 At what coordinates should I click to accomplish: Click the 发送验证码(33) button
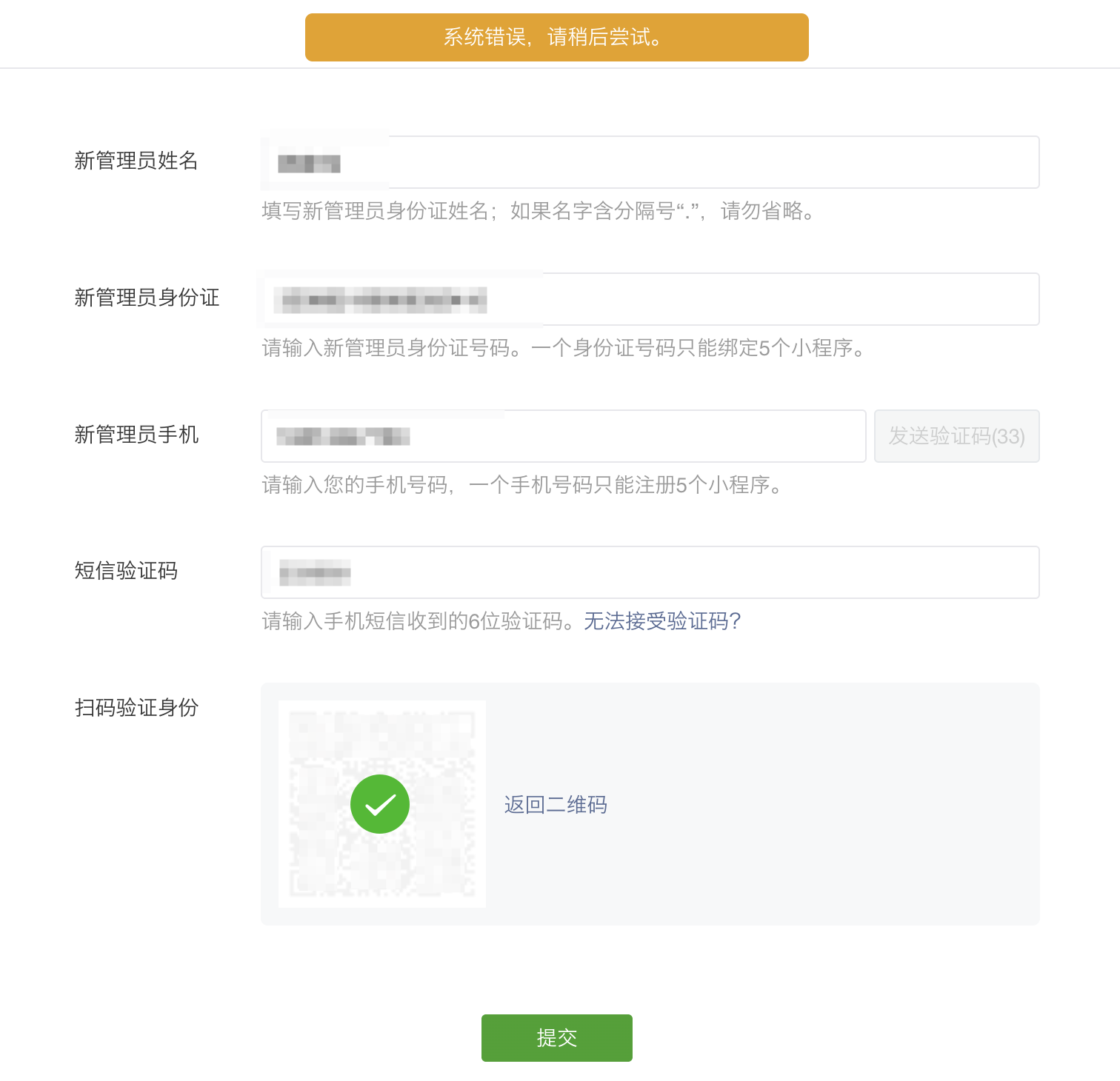pos(956,436)
